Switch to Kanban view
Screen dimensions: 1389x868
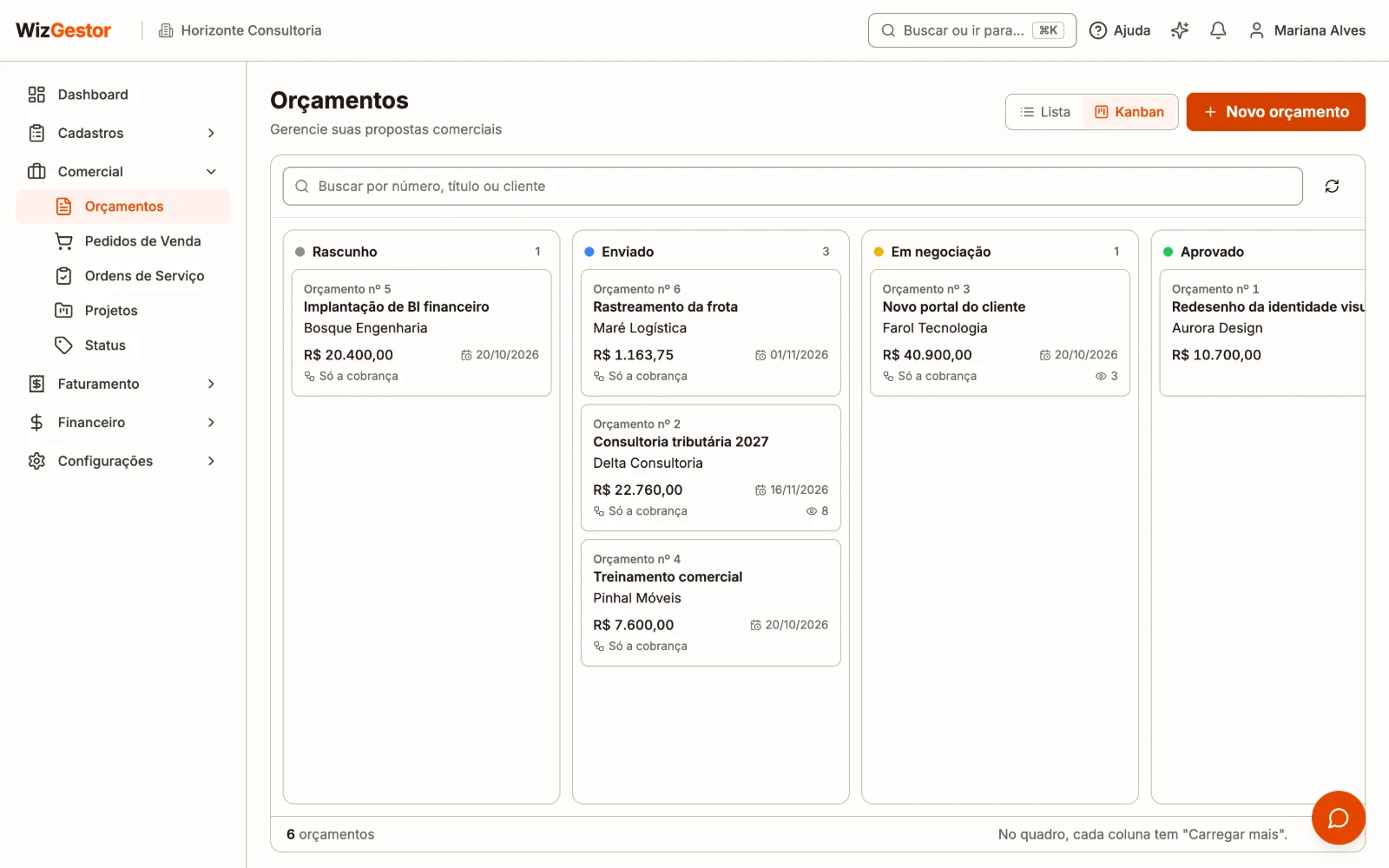click(1129, 112)
